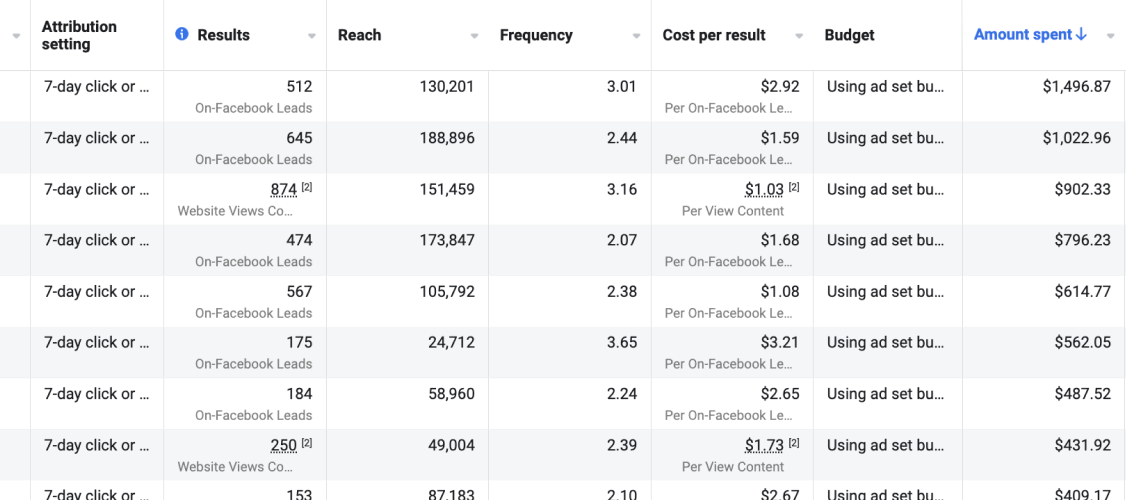Screen dimensions: 1126x500
Task: Select the $1,496.87 amount spent cell
Action: tap(1076, 87)
